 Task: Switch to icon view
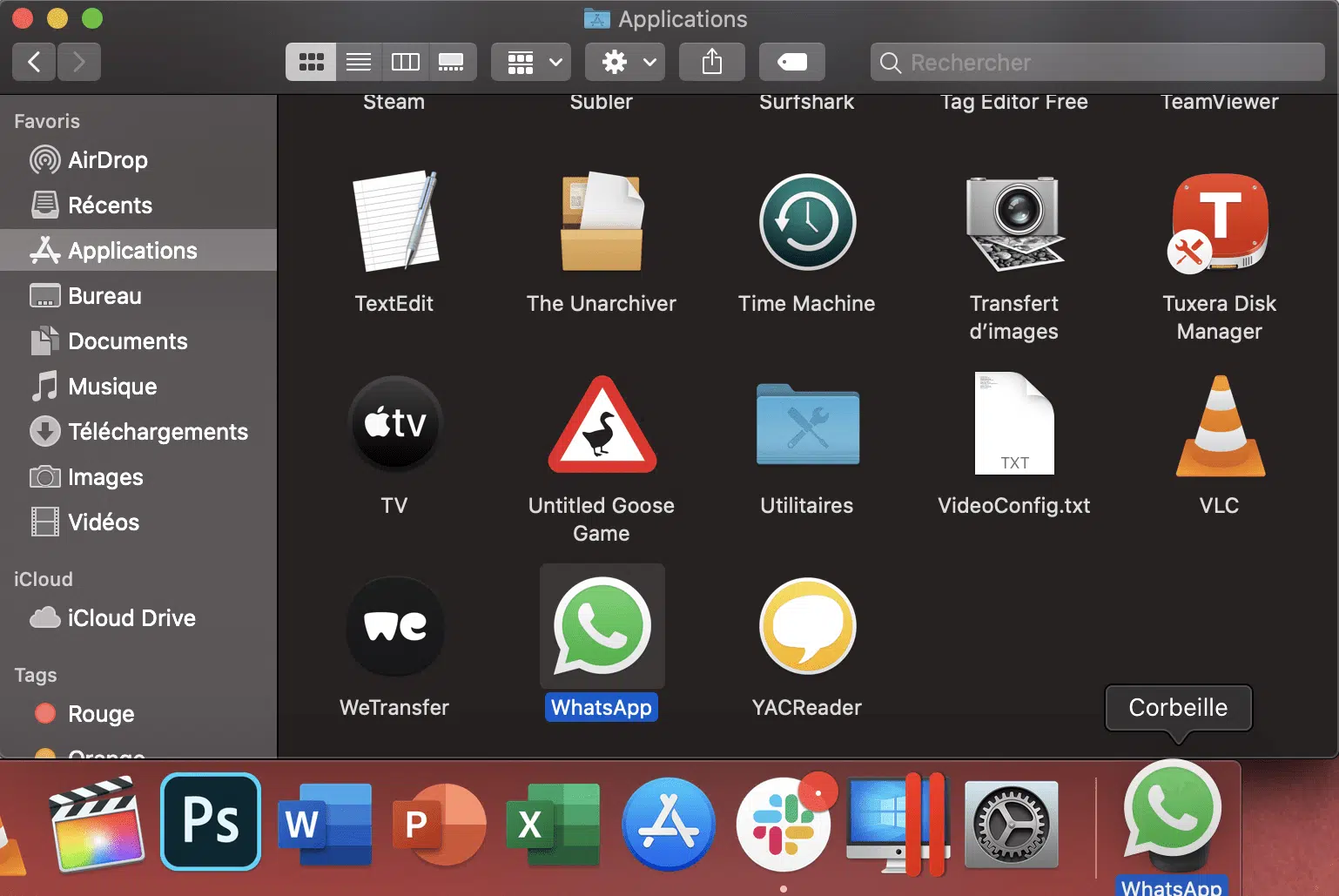311,62
